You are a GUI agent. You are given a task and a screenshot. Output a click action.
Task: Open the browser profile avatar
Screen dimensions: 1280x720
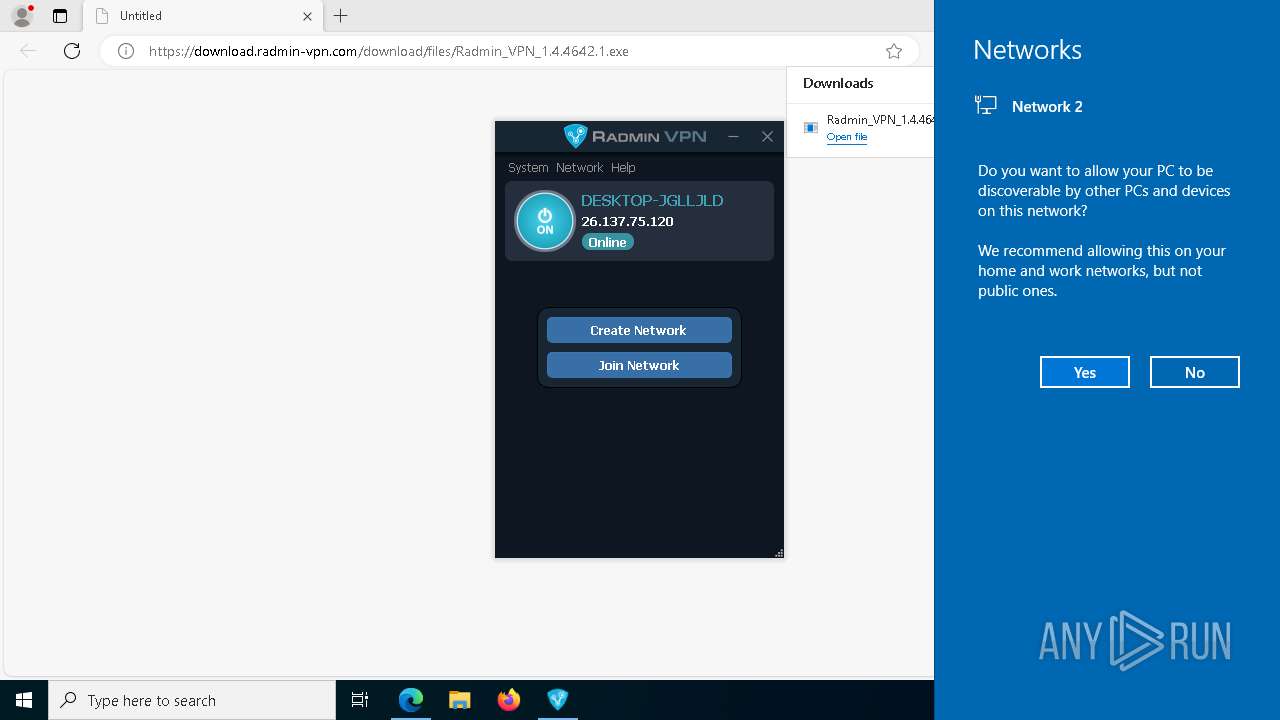22,16
